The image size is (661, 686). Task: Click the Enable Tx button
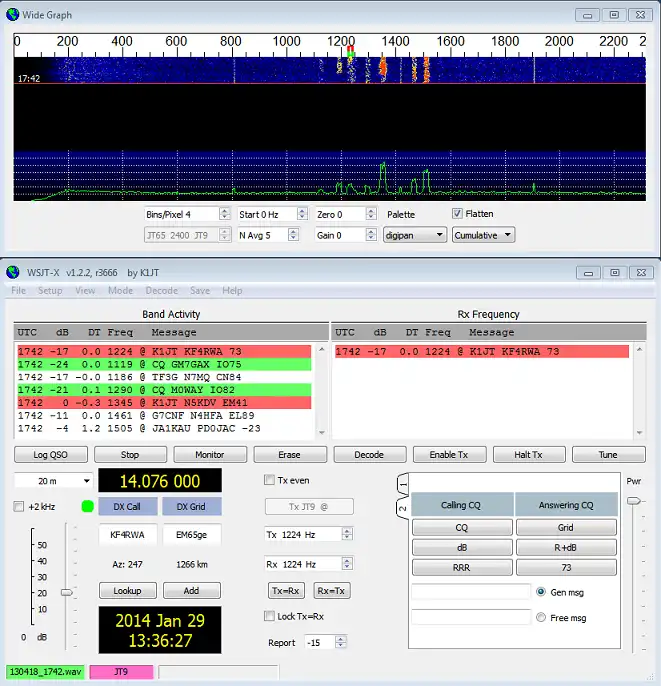tap(449, 454)
